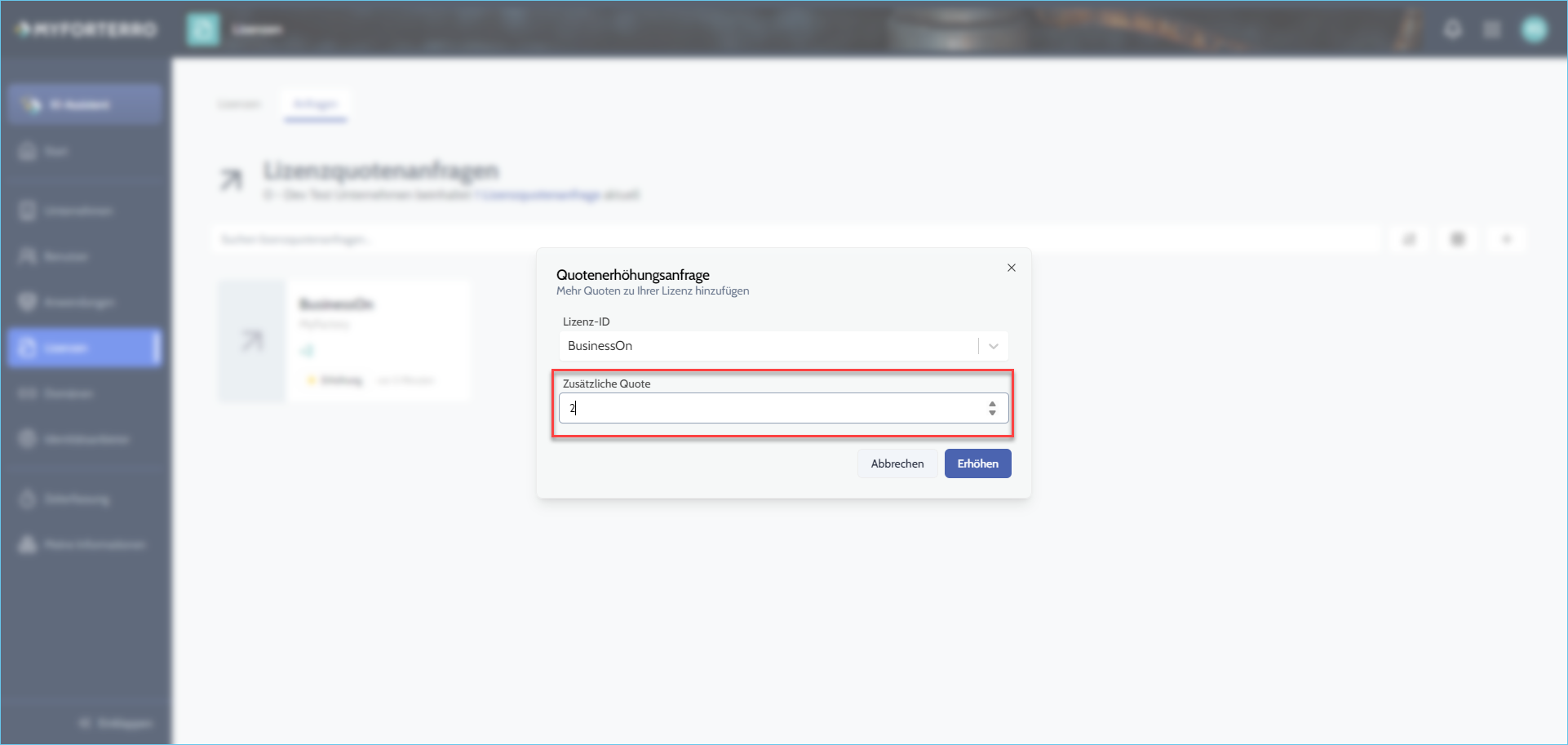Close the Quotenerhöhungsanfrage dialog with the X
1568x745 pixels.
pos(1011,268)
